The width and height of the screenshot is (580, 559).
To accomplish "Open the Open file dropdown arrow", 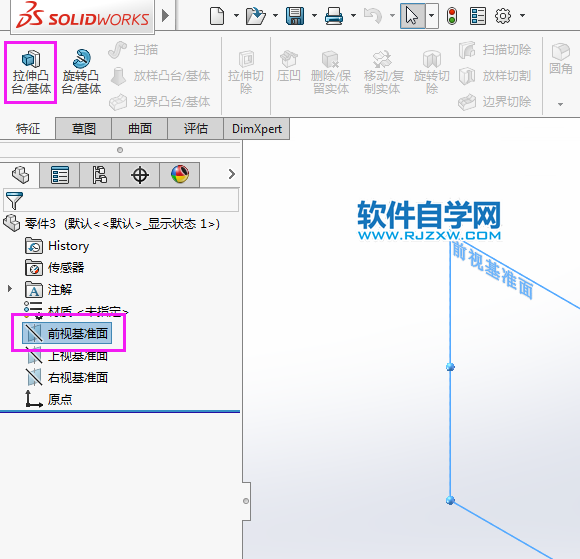I will coord(275,16).
